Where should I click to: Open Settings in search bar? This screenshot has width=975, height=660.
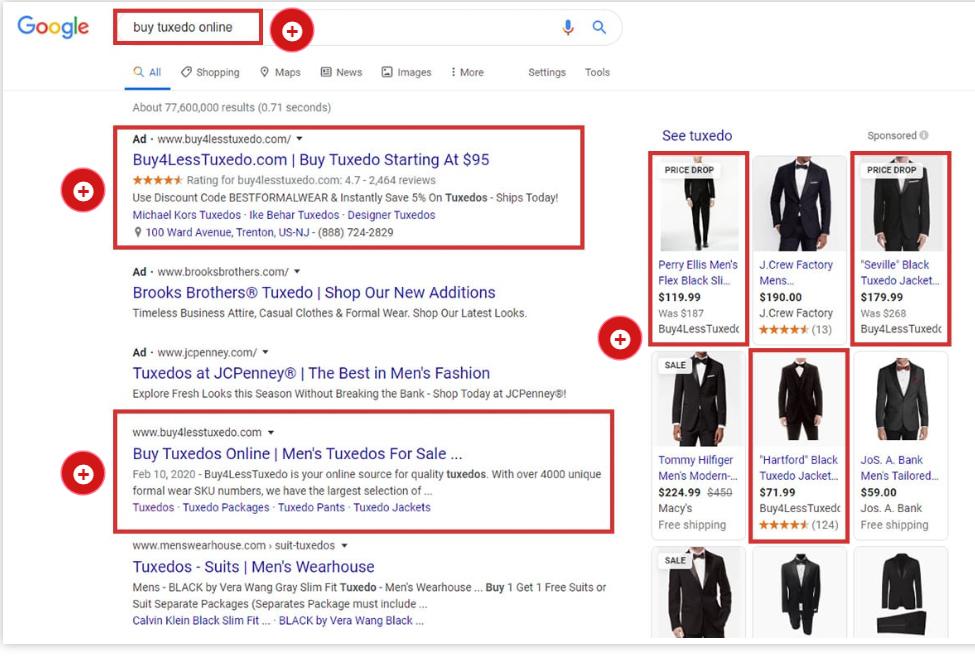[547, 72]
